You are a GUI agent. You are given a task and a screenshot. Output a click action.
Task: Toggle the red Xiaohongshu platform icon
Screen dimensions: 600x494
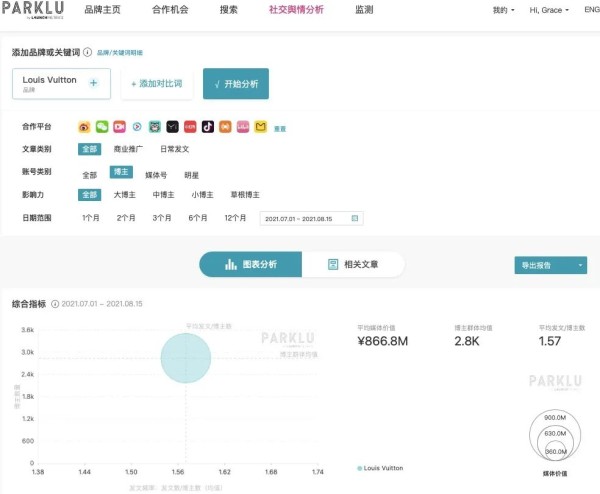[190, 127]
